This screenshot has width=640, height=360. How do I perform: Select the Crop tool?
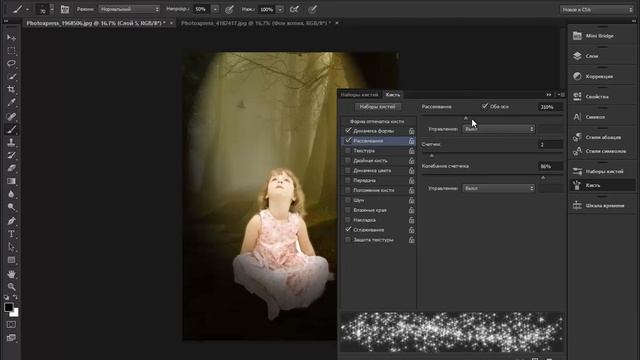pos(11,89)
